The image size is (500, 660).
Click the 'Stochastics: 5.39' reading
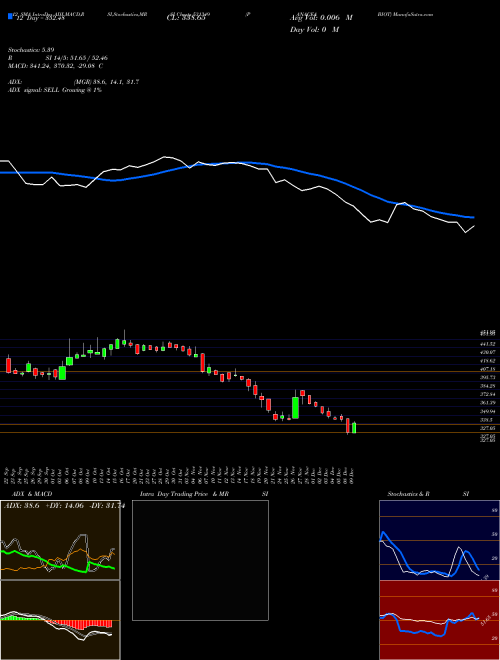[x=31, y=50]
